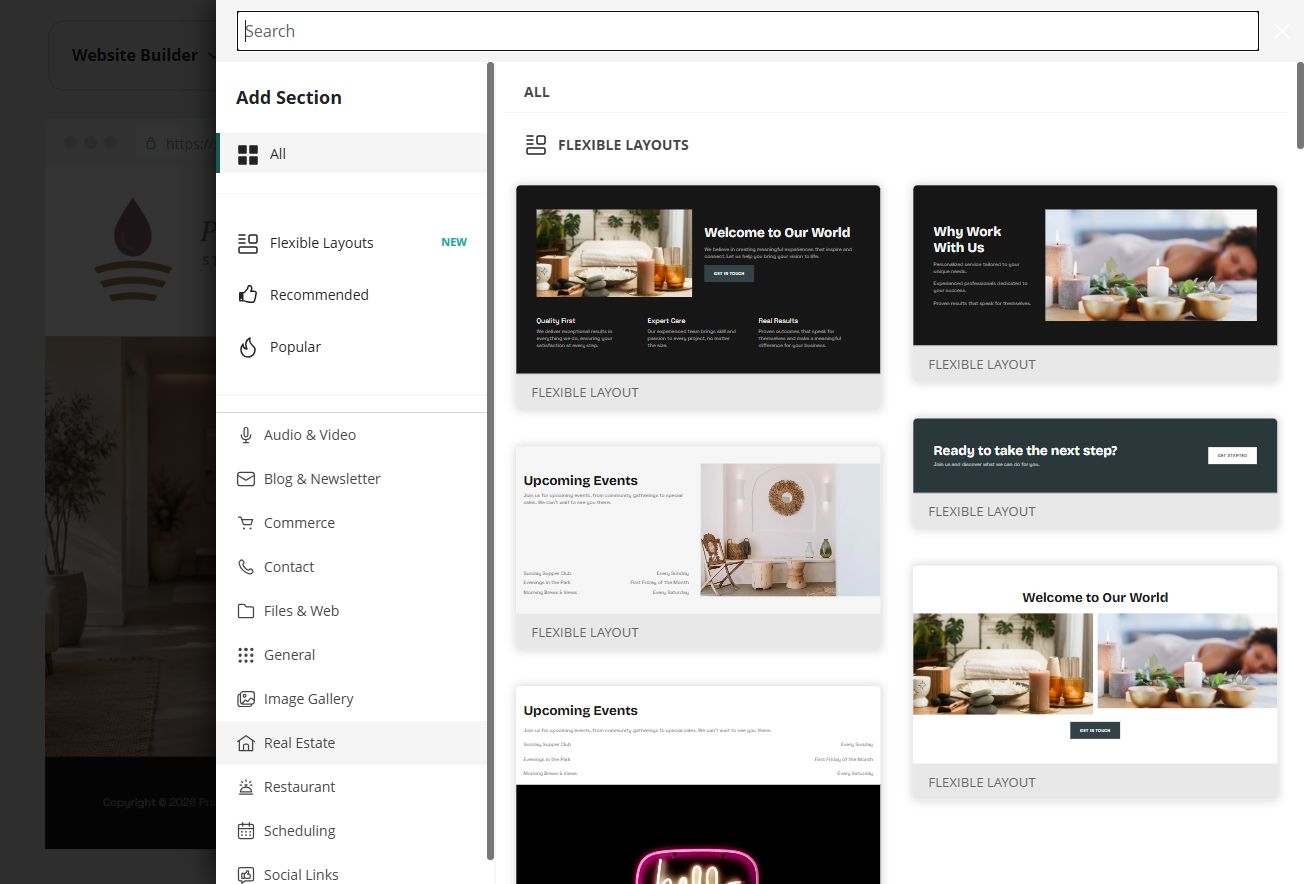Image resolution: width=1304 pixels, height=884 pixels.
Task: Click the Commerce cart icon
Action: 246,523
